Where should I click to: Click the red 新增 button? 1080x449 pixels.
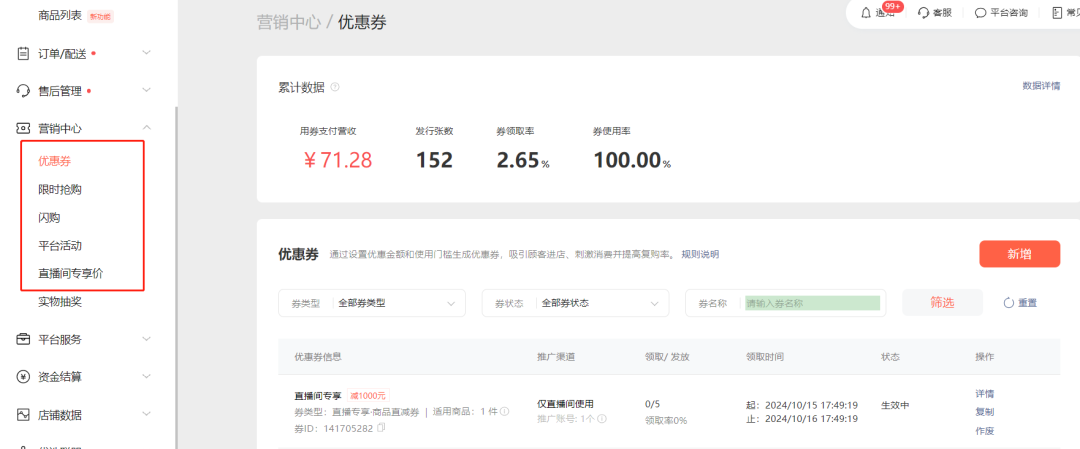point(1019,254)
